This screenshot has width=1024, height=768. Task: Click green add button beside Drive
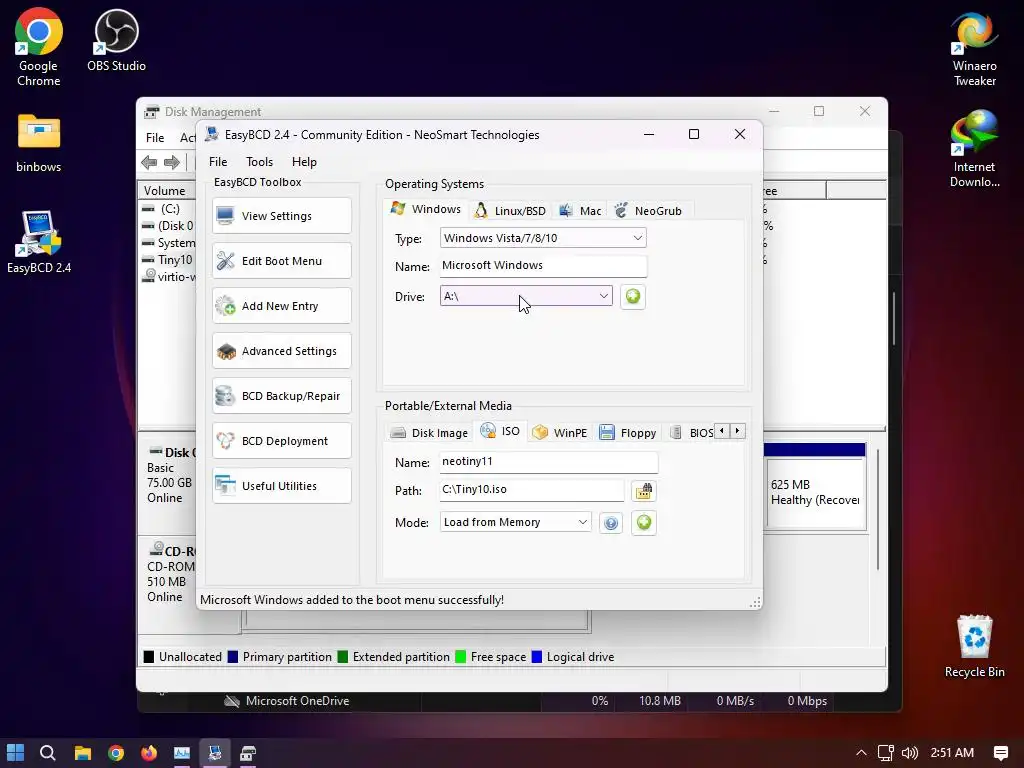(x=633, y=296)
